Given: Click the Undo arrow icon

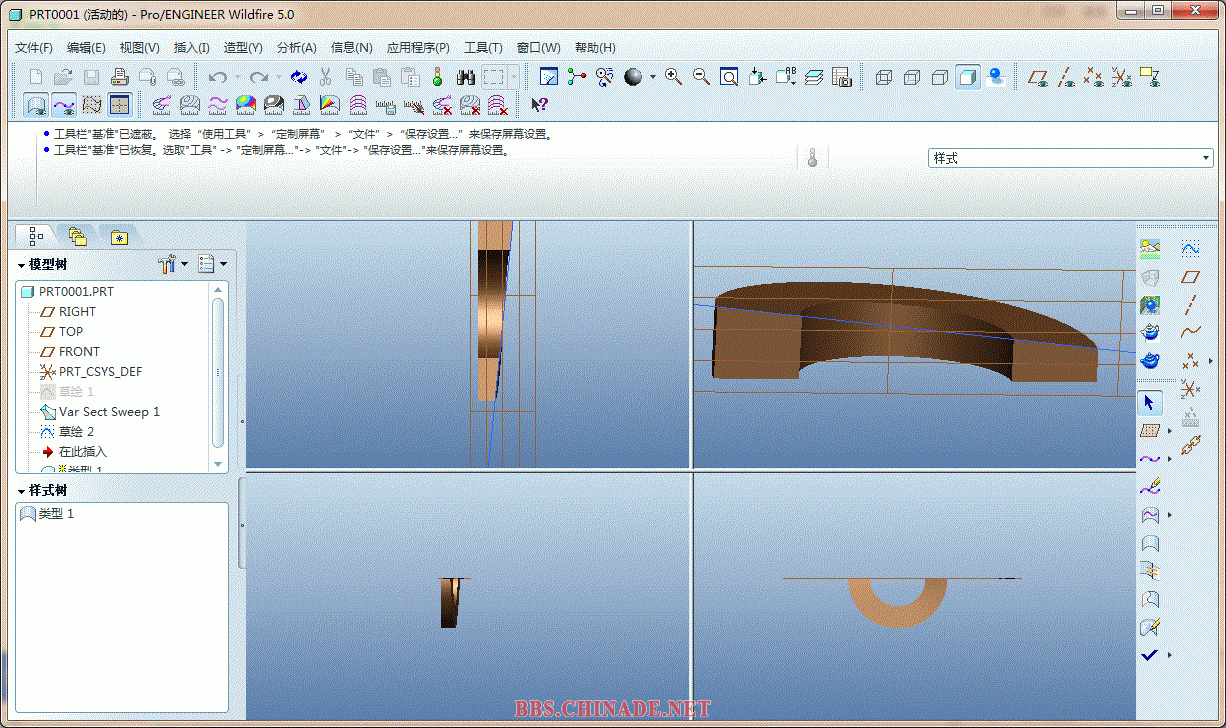Looking at the screenshot, I should click(x=217, y=77).
